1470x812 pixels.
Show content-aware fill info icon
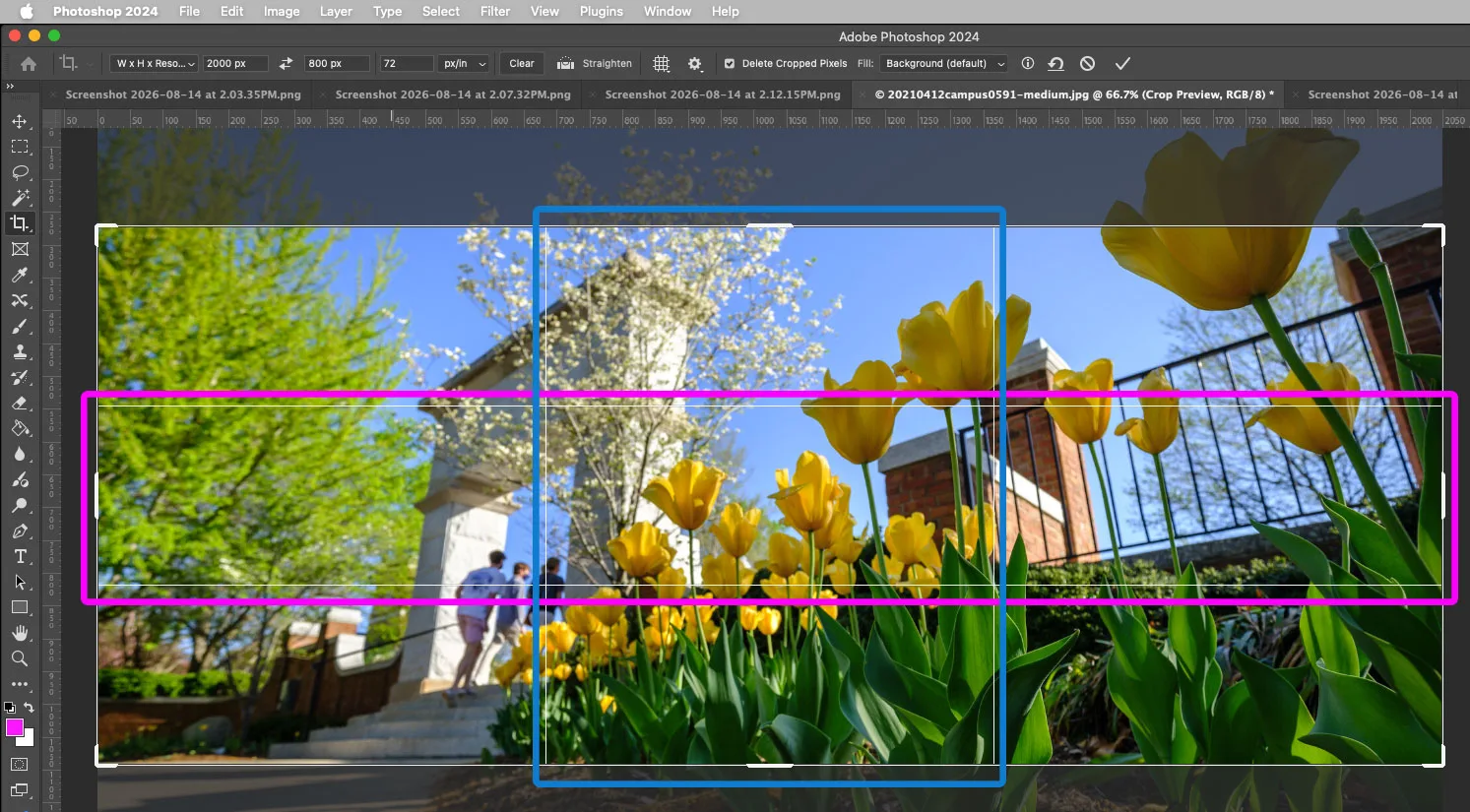[x=1028, y=63]
